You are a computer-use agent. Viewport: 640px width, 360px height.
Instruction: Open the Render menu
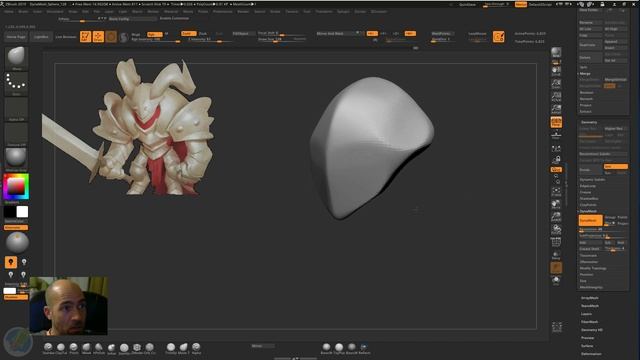tap(243, 11)
